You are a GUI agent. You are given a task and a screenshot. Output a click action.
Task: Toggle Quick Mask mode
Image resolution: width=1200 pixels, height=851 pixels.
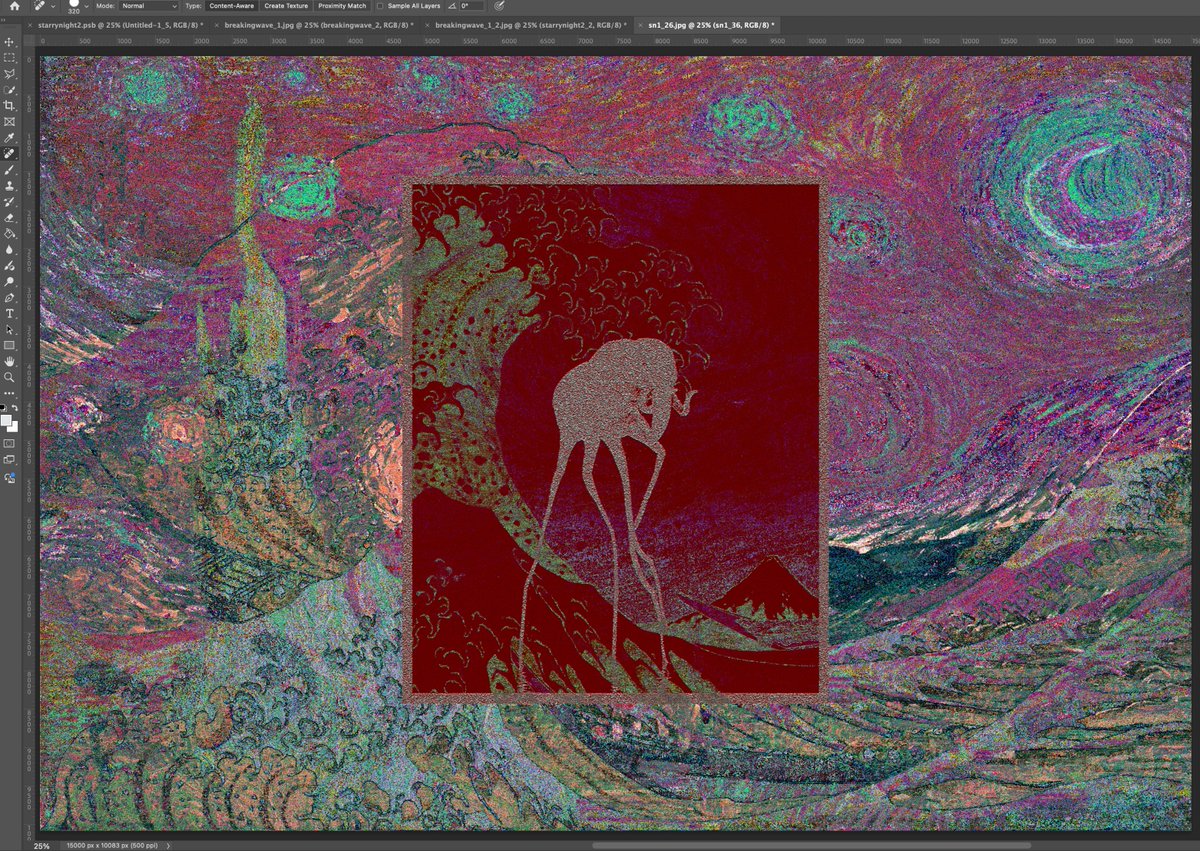(10, 442)
